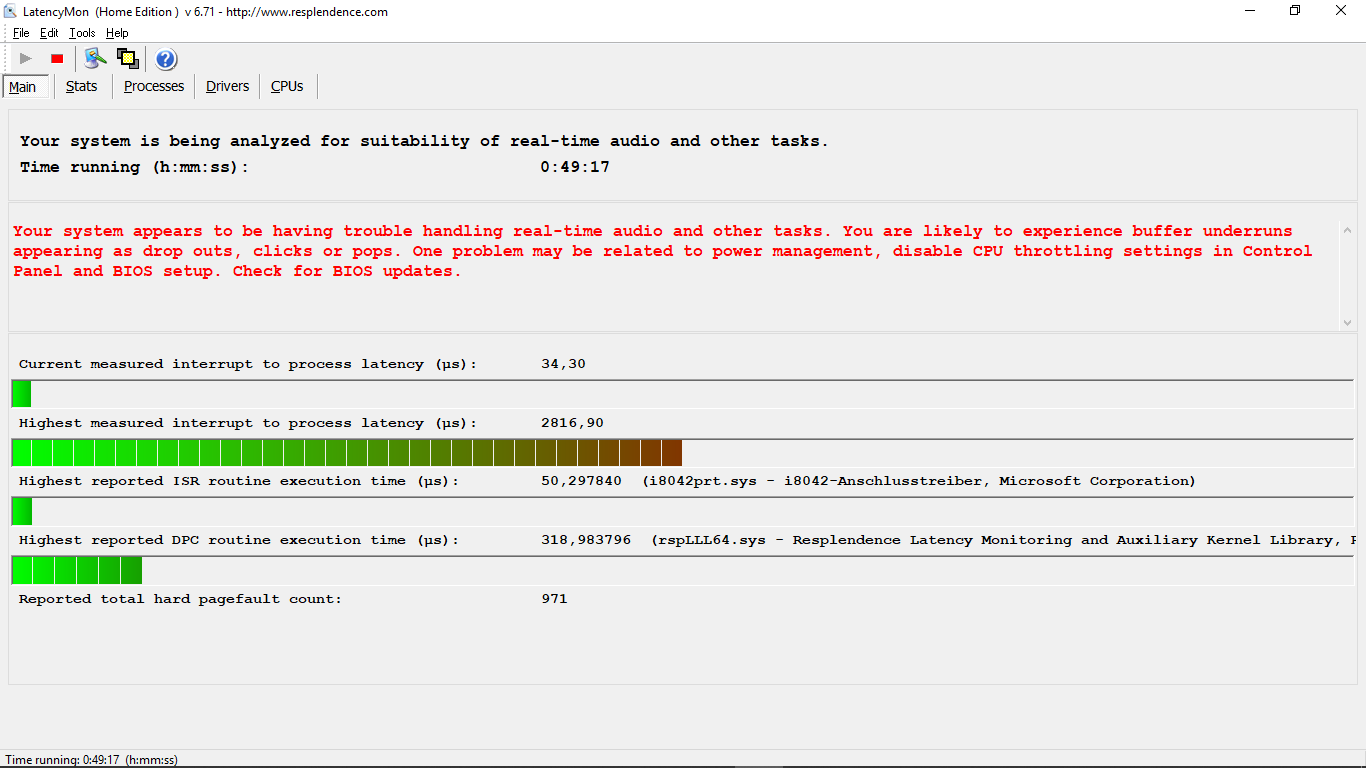This screenshot has width=1366, height=768.
Task: Switch to the Drivers tab
Action: pyautogui.click(x=227, y=87)
